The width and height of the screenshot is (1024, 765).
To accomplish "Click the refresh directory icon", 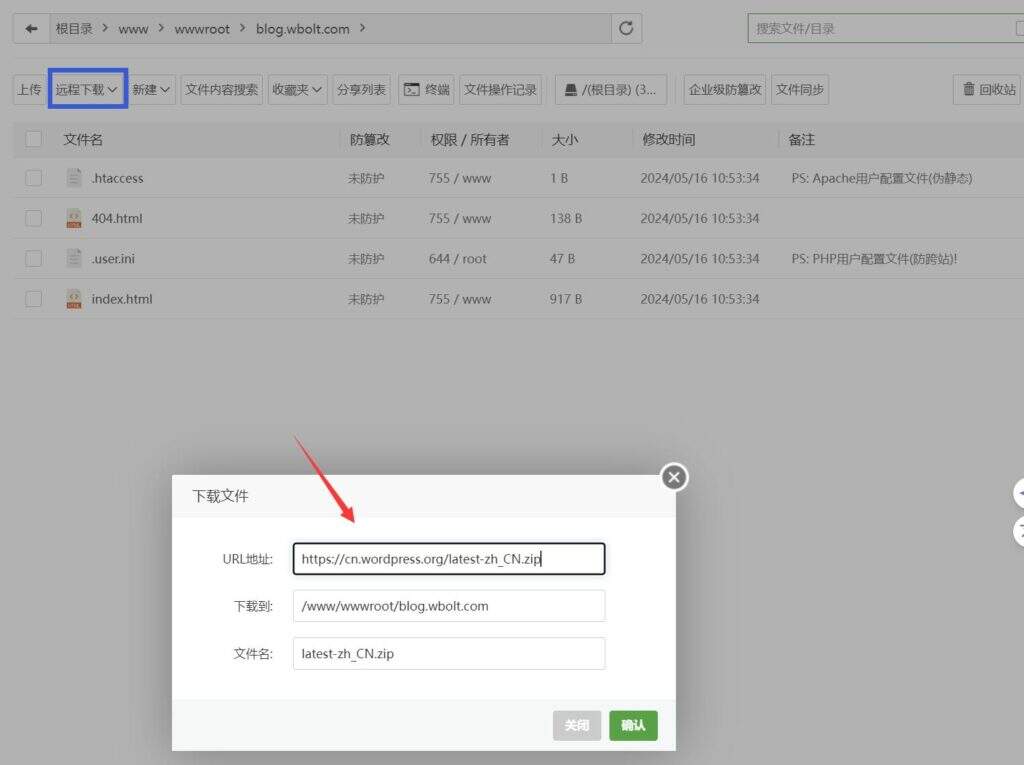I will pos(626,29).
